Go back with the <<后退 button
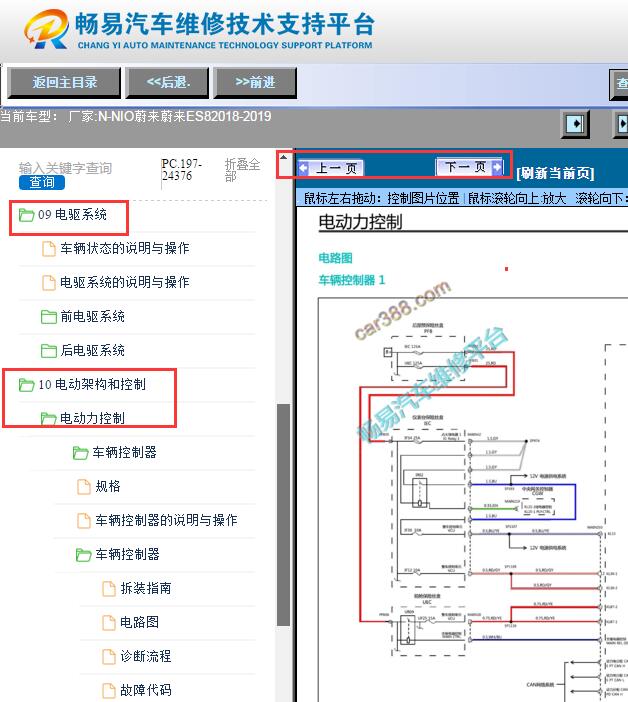Screen dimensions: 628x702 [x=167, y=82]
